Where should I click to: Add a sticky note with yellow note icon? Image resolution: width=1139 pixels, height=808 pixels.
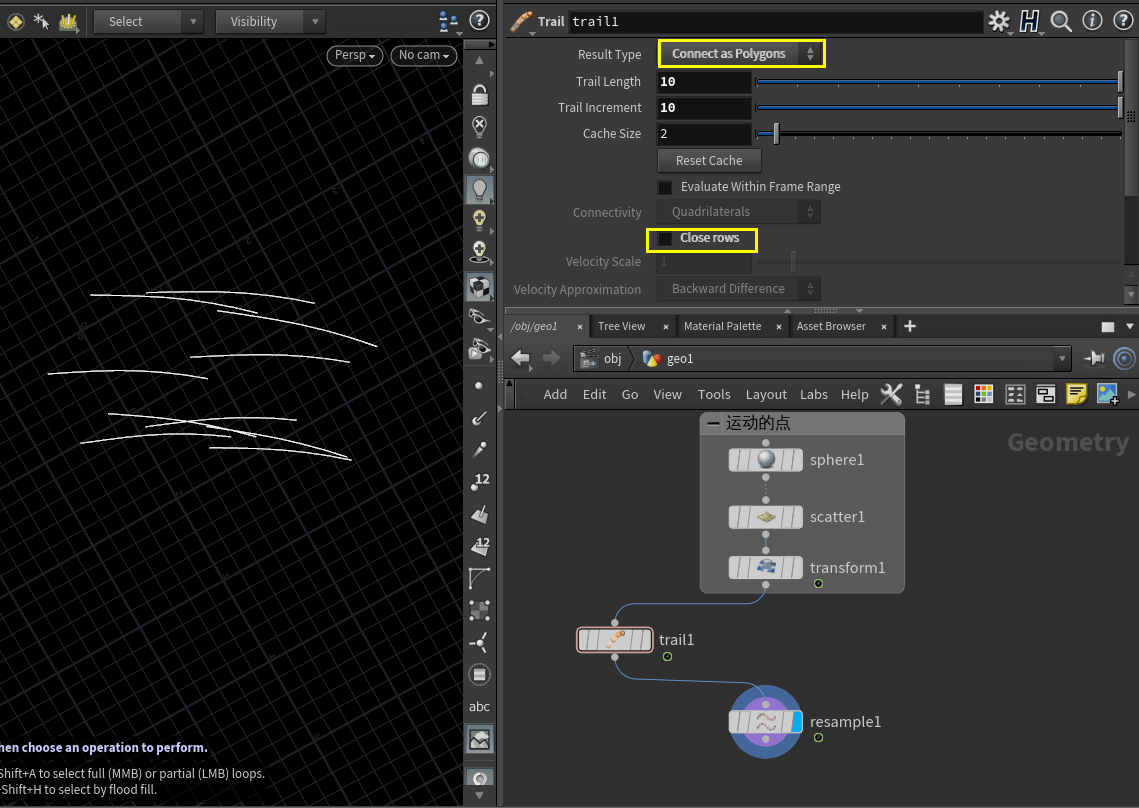(x=1077, y=394)
